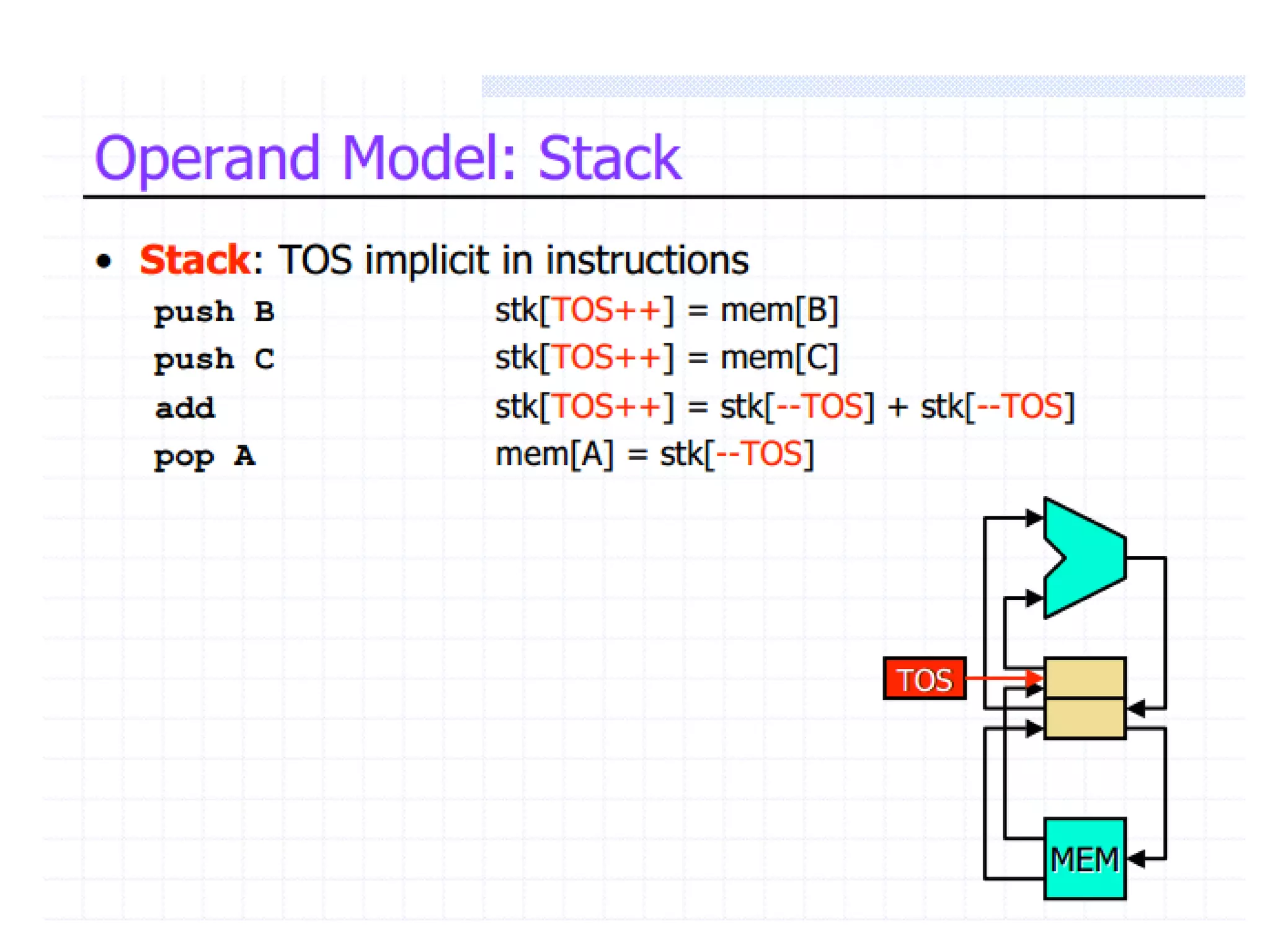
Task: Click the 'pop A' instruction text
Action: pos(204,457)
